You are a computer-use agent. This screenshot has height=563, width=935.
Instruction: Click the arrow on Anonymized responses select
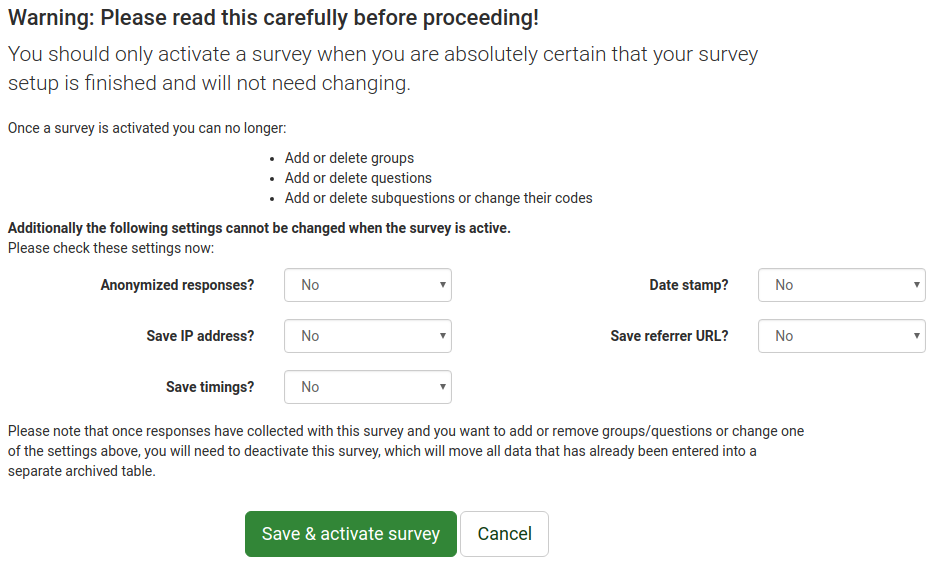443,285
